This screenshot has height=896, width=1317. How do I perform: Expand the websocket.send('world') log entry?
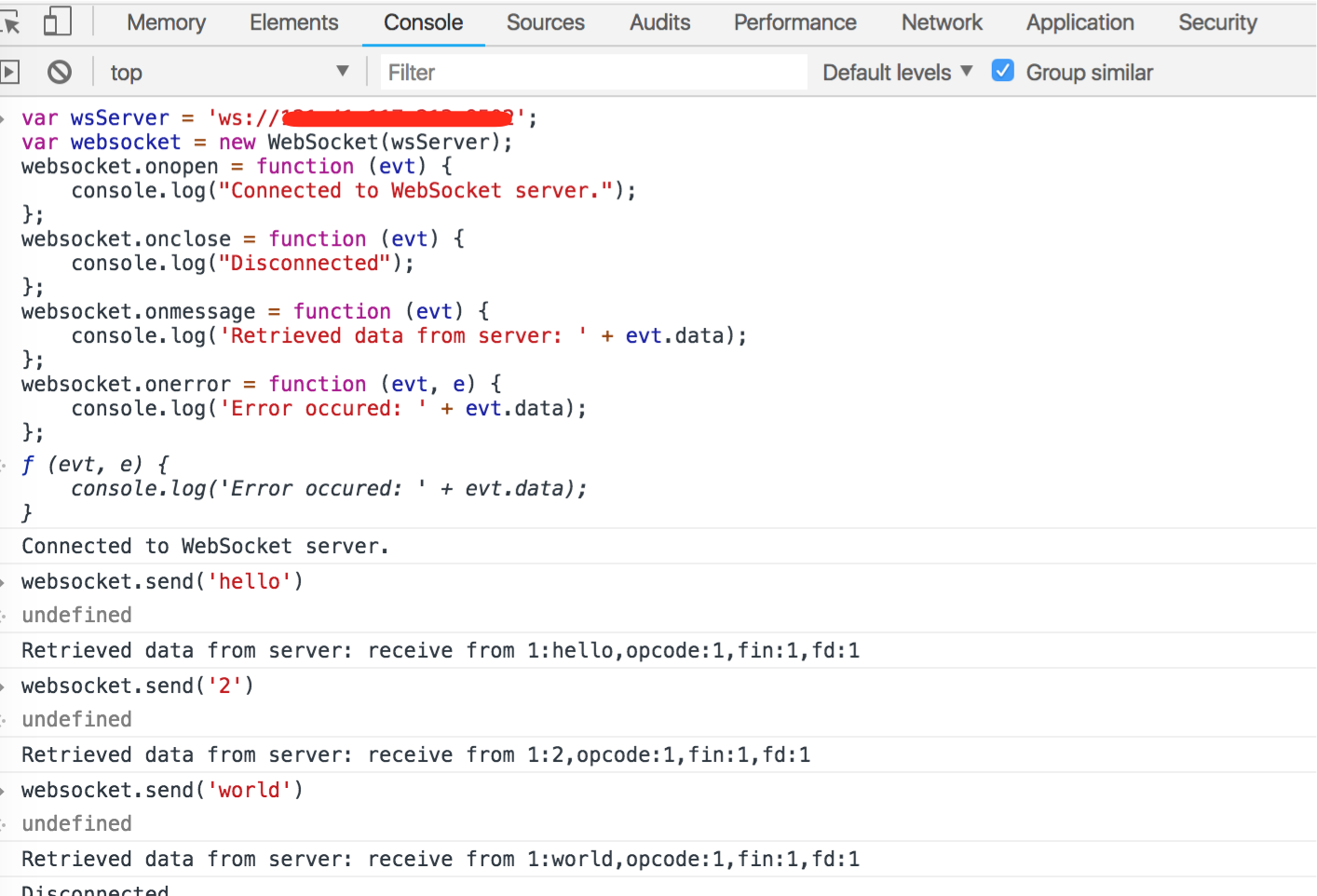(8, 789)
